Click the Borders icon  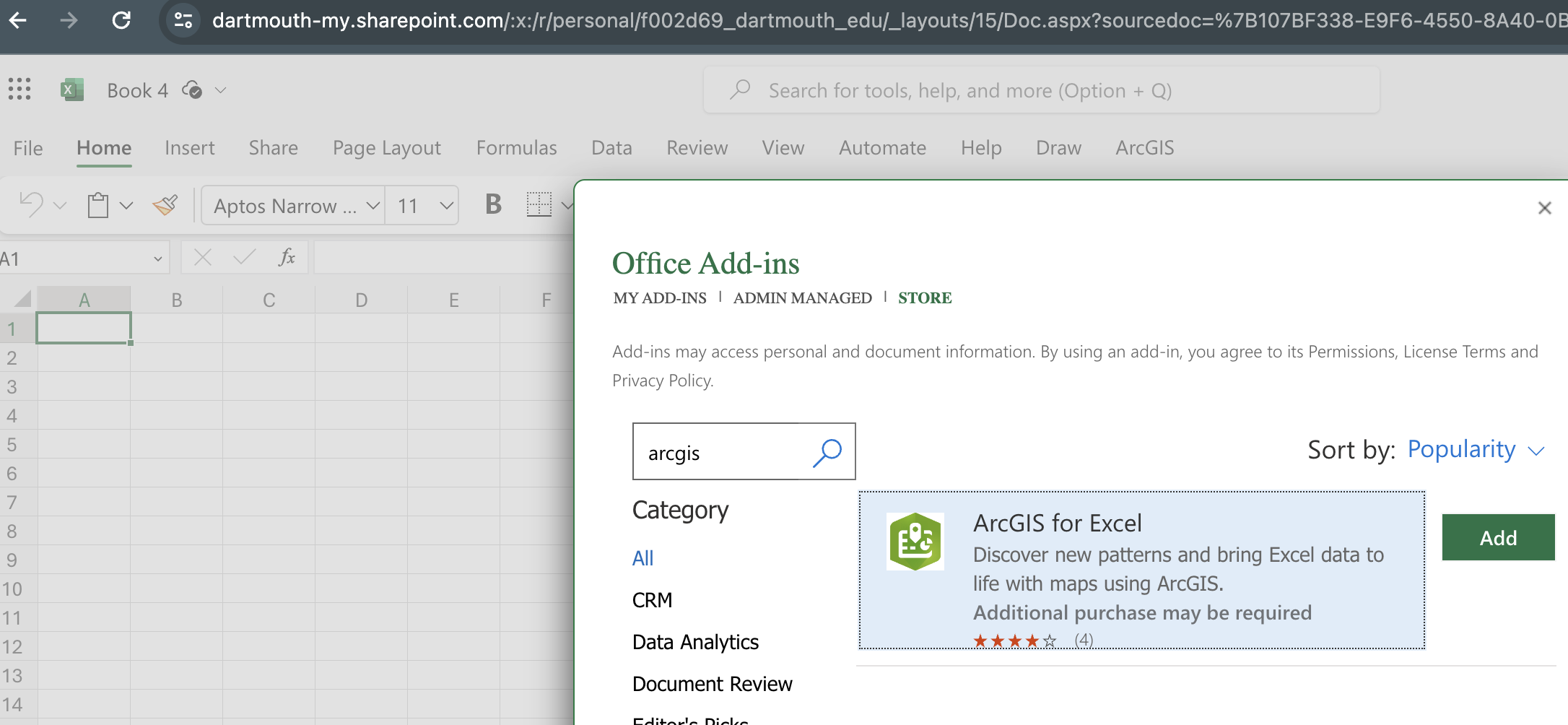click(x=539, y=204)
